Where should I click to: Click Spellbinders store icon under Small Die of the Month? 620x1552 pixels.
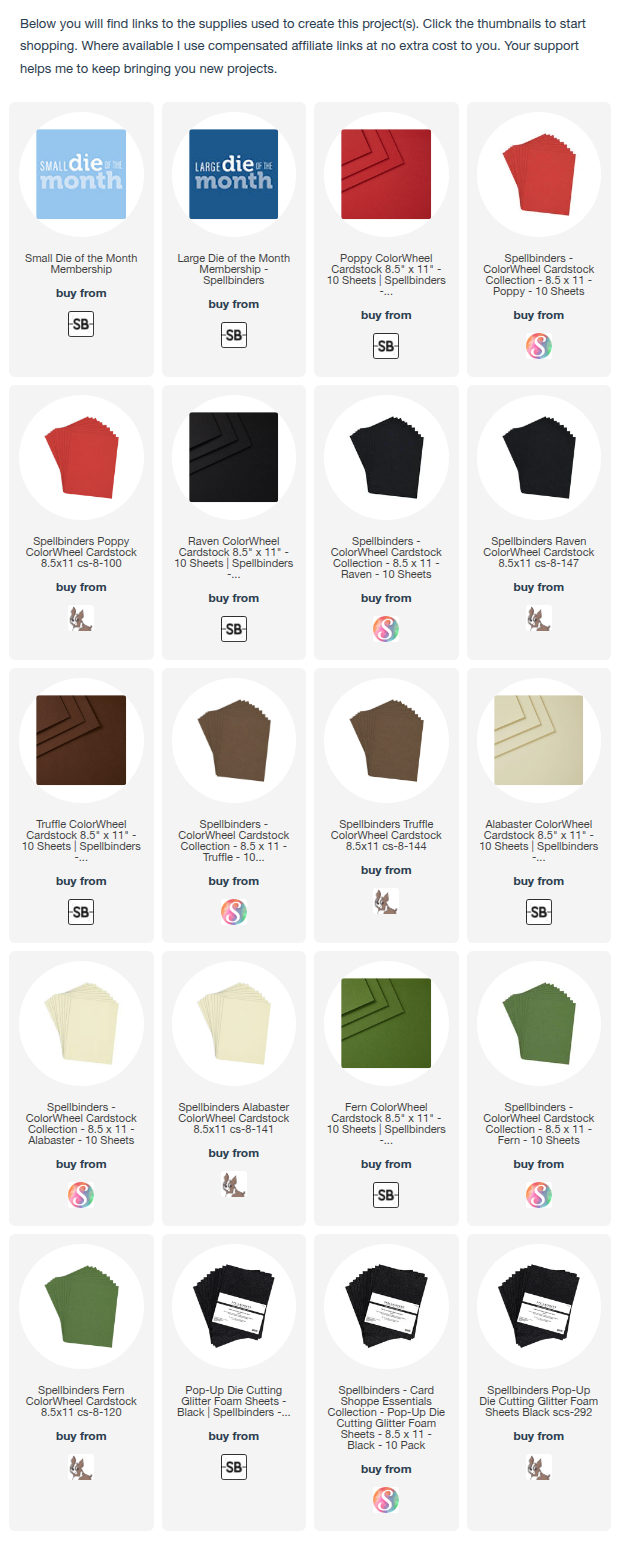81,325
